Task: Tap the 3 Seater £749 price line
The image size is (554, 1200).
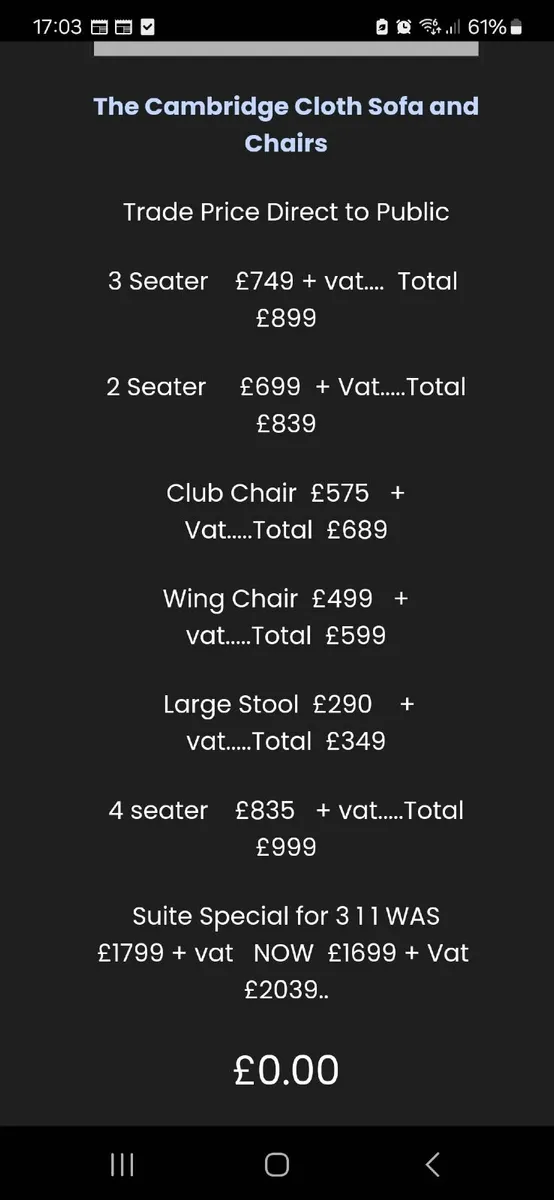Action: point(283,299)
